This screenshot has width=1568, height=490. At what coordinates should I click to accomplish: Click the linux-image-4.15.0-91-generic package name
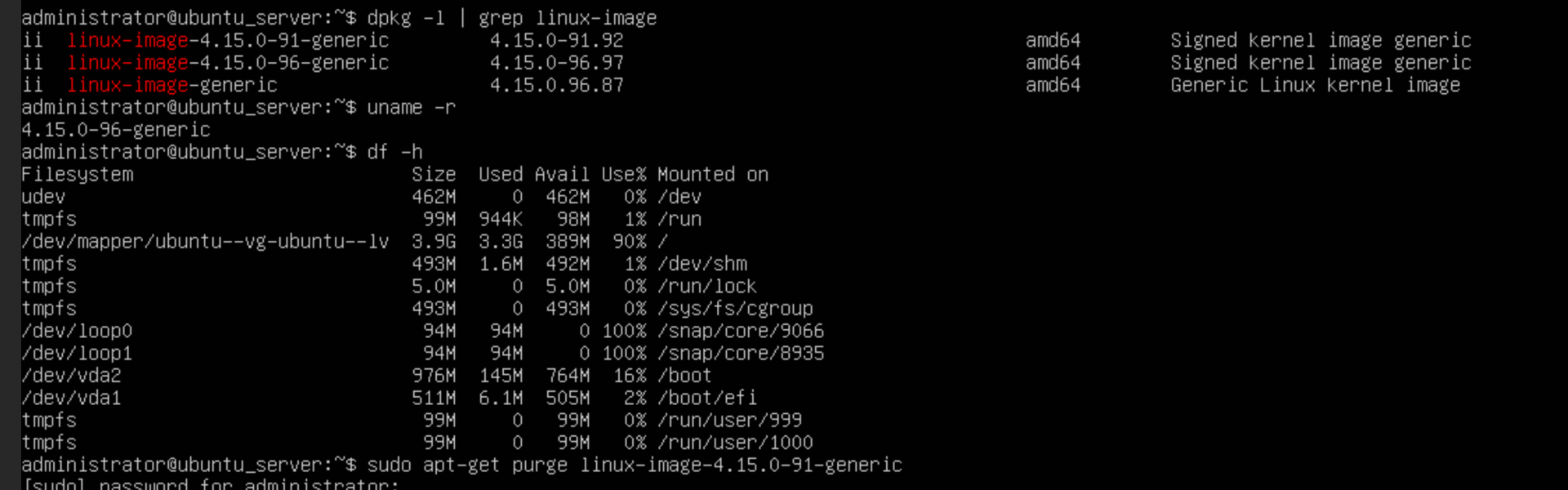[x=228, y=41]
